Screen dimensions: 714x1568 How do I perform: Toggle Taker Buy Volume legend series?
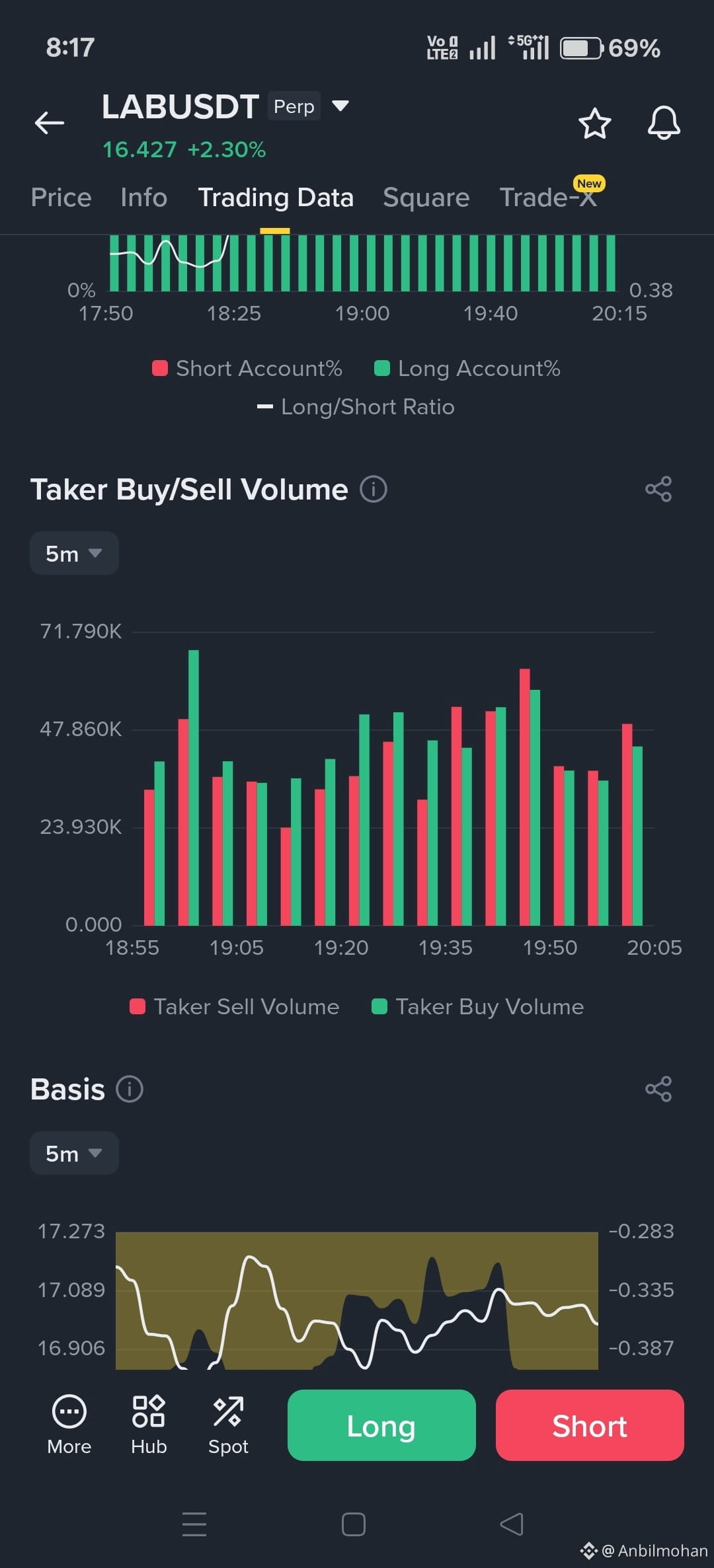(x=478, y=1006)
